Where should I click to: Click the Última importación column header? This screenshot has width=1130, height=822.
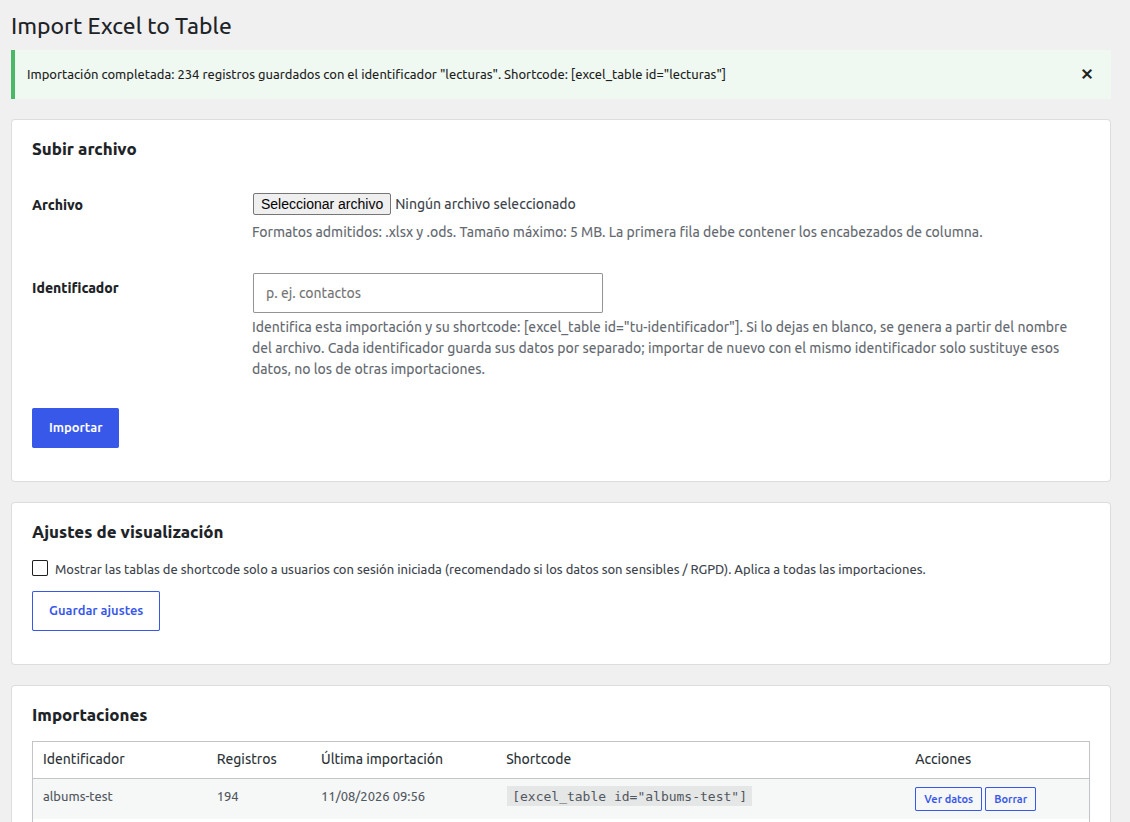click(382, 759)
